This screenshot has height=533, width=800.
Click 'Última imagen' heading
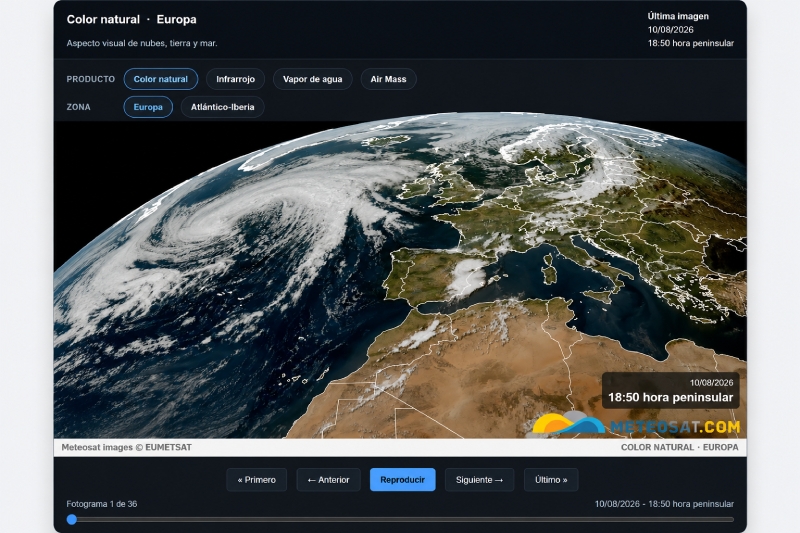click(x=678, y=16)
